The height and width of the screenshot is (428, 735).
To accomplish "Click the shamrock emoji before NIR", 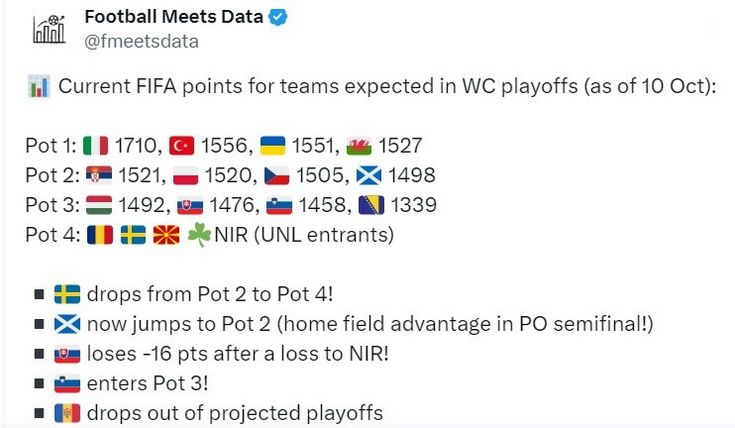I will coord(200,236).
